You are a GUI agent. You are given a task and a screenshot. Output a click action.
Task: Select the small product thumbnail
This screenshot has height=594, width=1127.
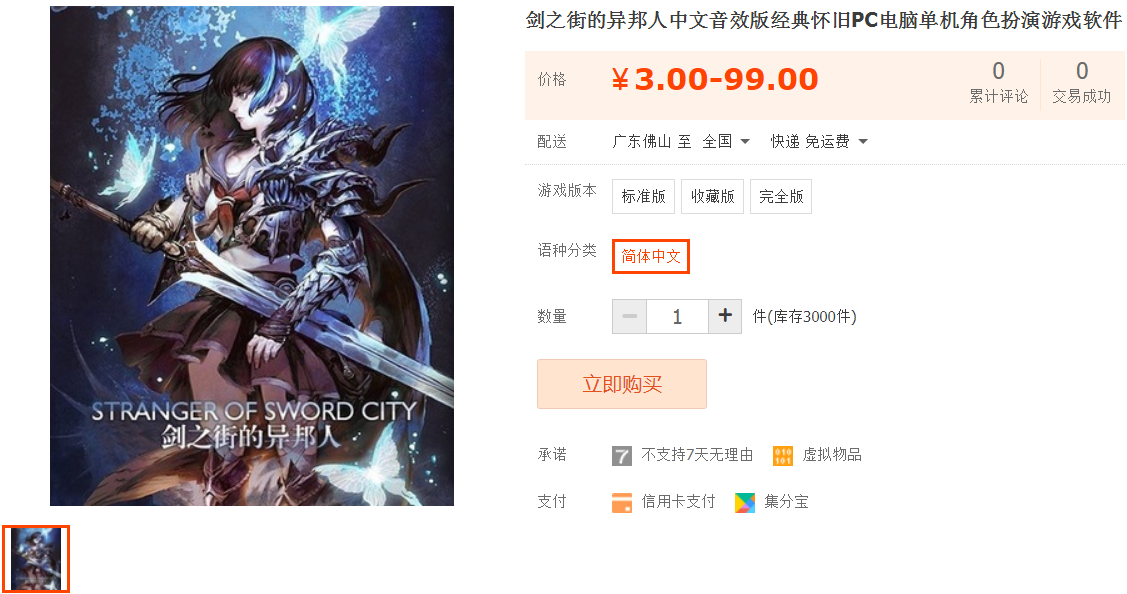click(36, 559)
